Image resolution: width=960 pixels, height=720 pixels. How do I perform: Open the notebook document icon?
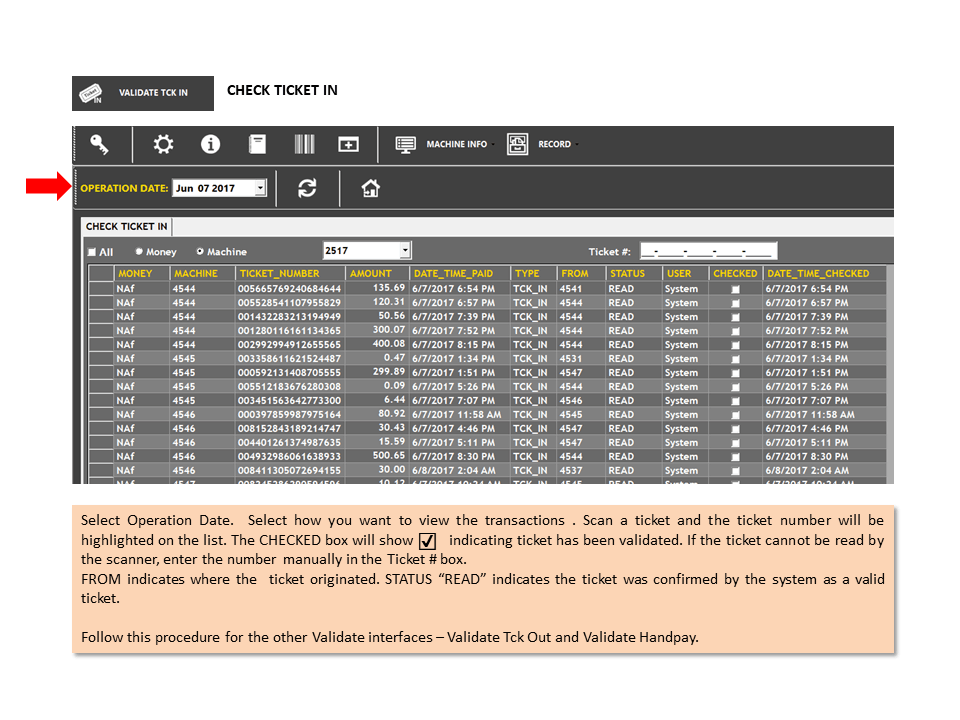[257, 144]
